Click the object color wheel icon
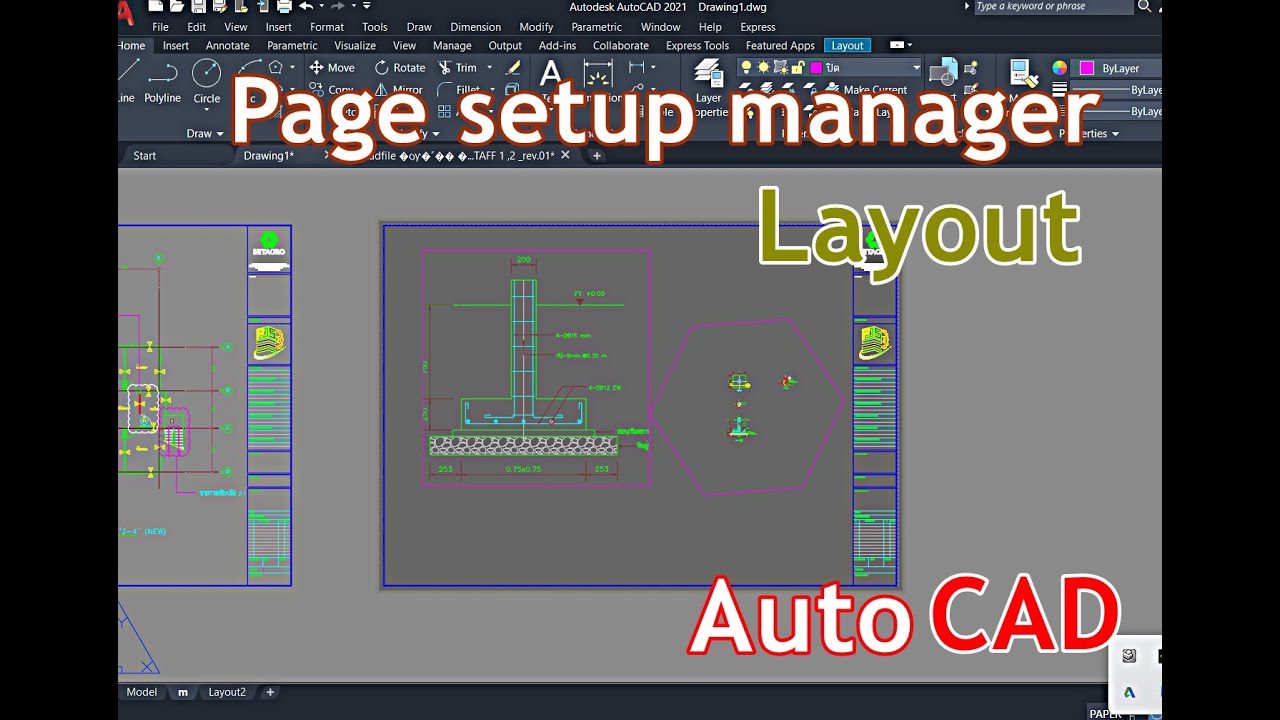Image resolution: width=1280 pixels, height=720 pixels. [1059, 68]
